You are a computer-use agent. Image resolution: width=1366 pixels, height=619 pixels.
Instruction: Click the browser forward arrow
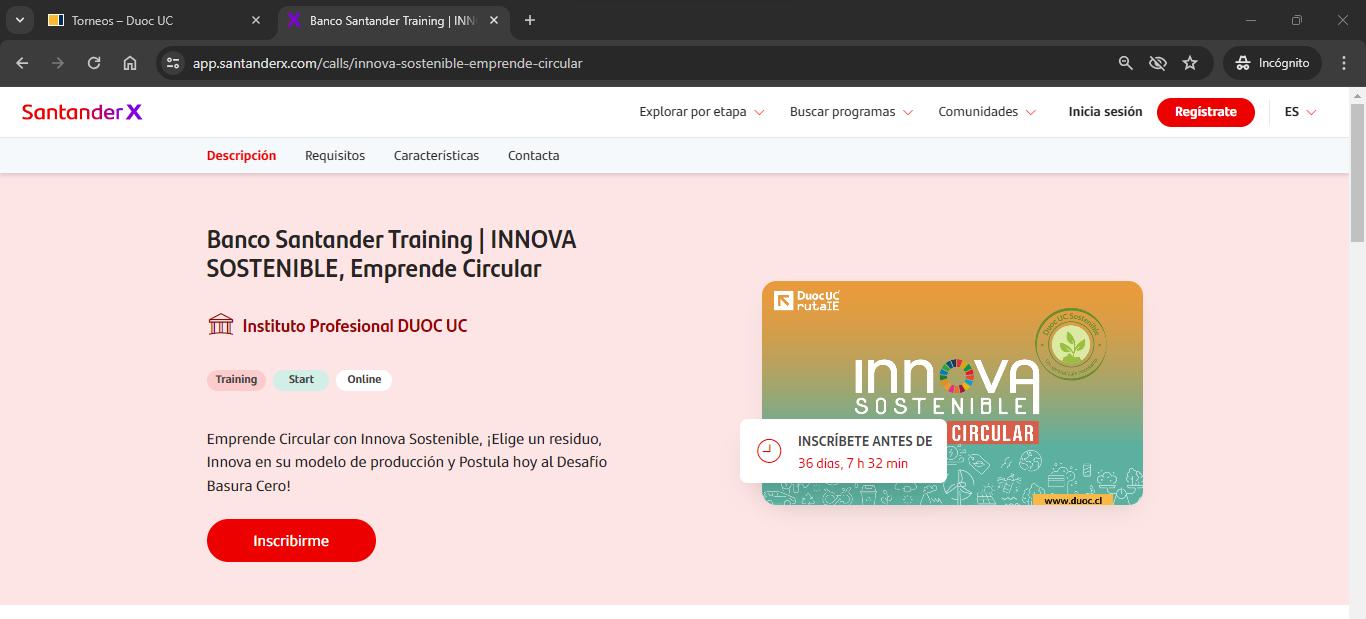coord(58,63)
